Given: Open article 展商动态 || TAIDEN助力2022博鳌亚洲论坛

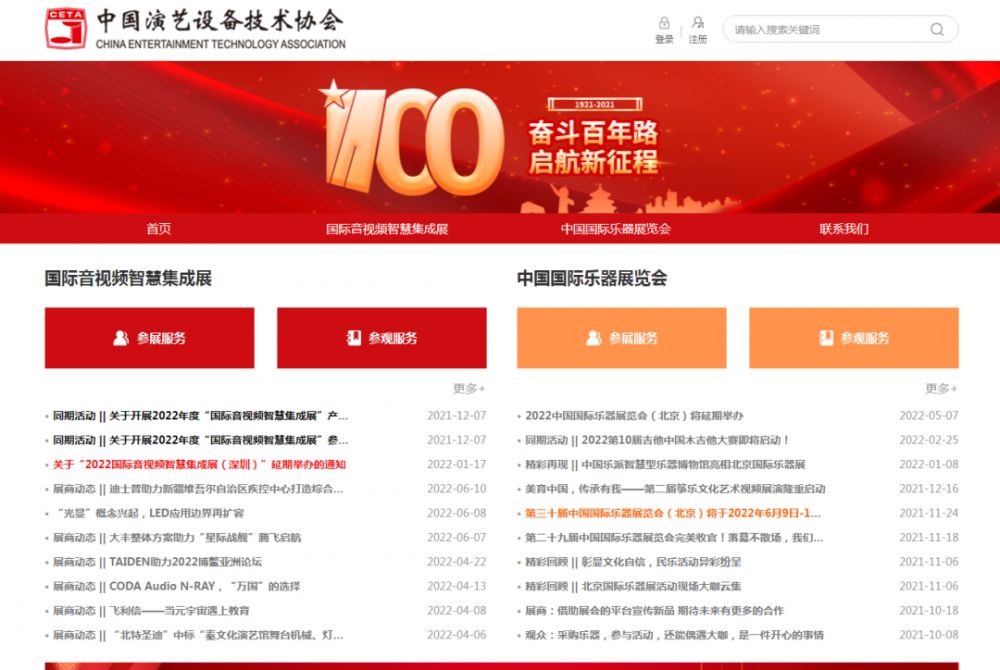Looking at the screenshot, I should (x=157, y=562).
